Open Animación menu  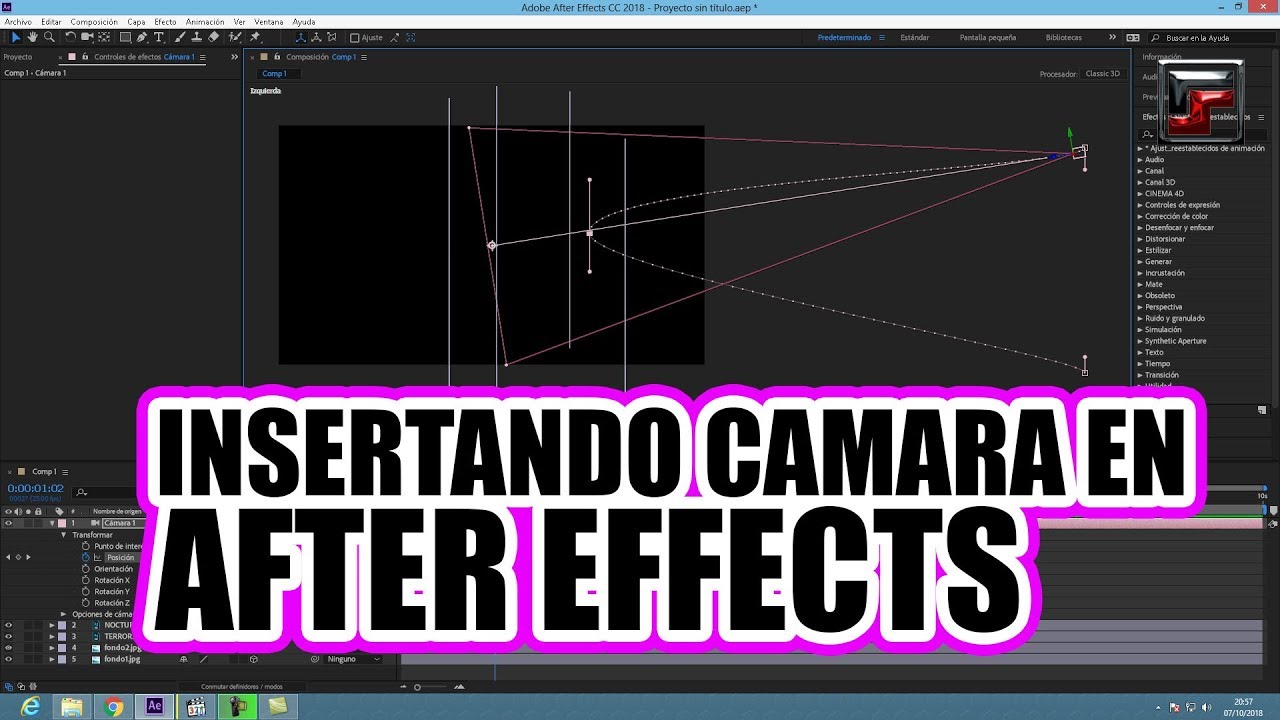(x=205, y=22)
